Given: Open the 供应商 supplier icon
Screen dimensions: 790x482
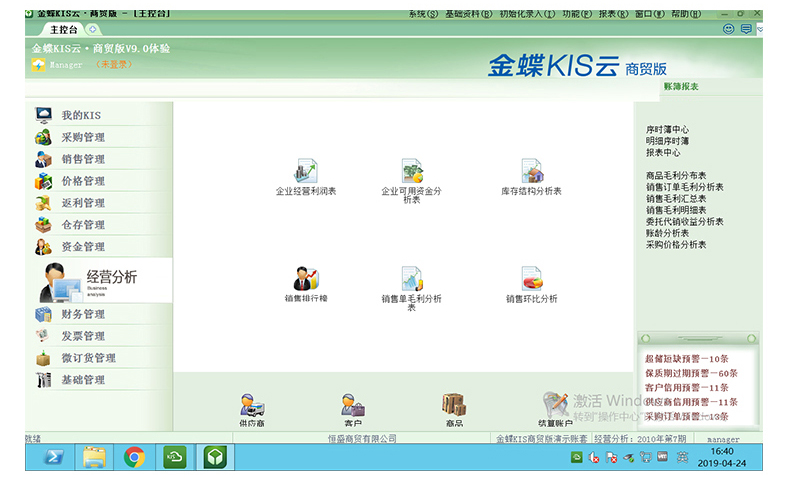Looking at the screenshot, I should point(252,405).
